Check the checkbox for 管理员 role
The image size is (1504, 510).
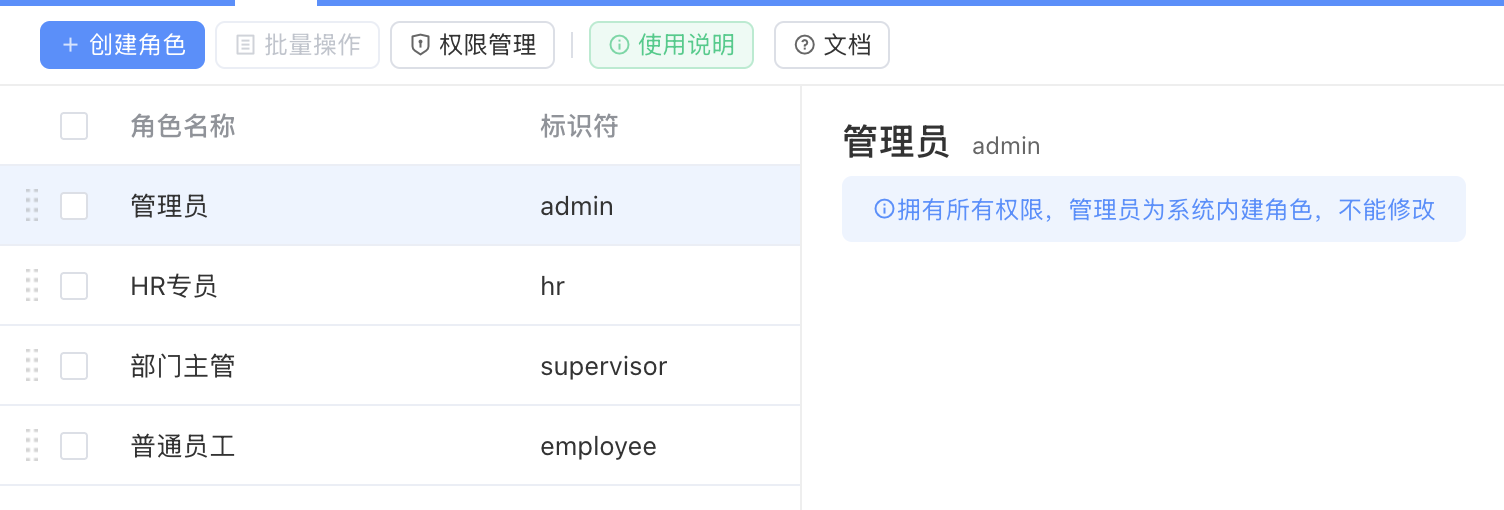tap(74, 206)
